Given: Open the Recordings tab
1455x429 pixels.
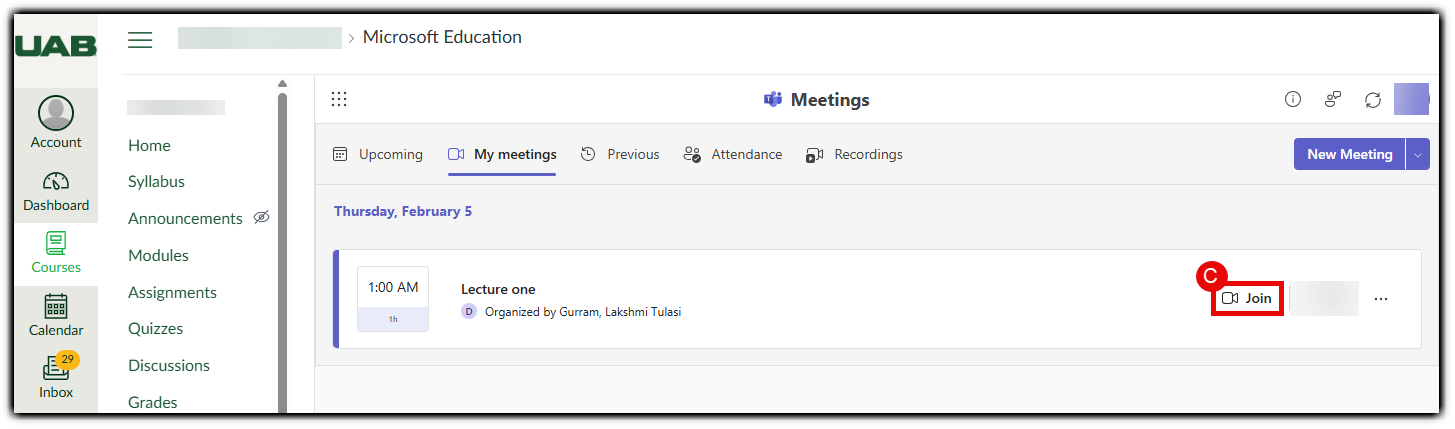Looking at the screenshot, I should pos(854,154).
